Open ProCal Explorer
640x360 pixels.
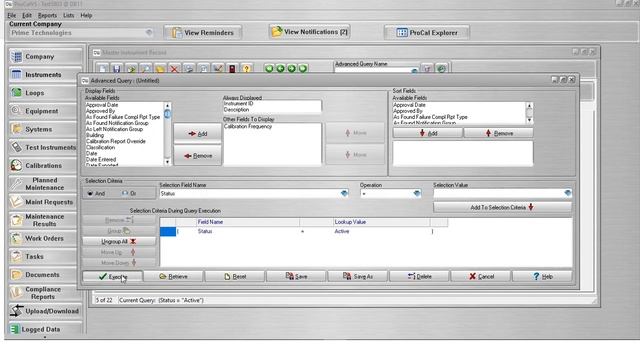(x=427, y=33)
